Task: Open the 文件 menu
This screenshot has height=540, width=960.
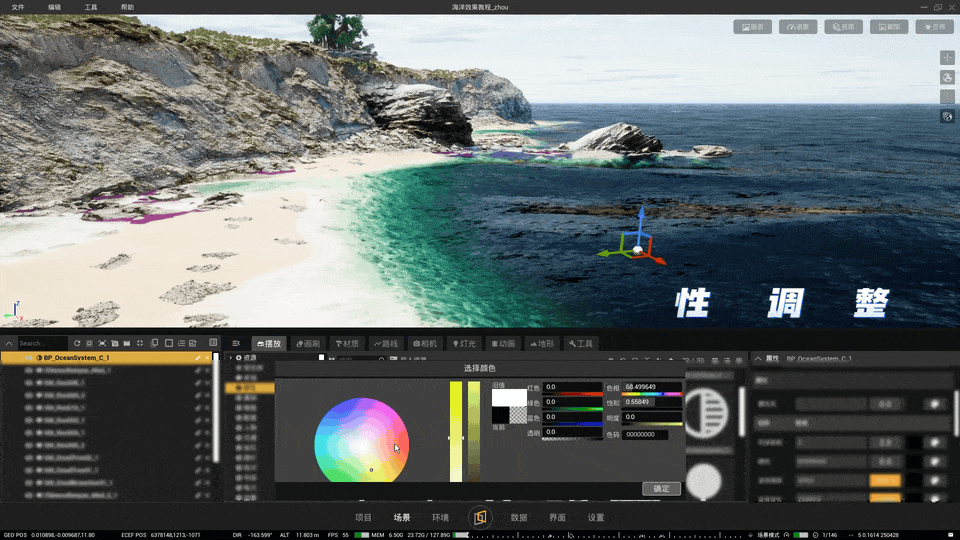Action: pos(18,7)
